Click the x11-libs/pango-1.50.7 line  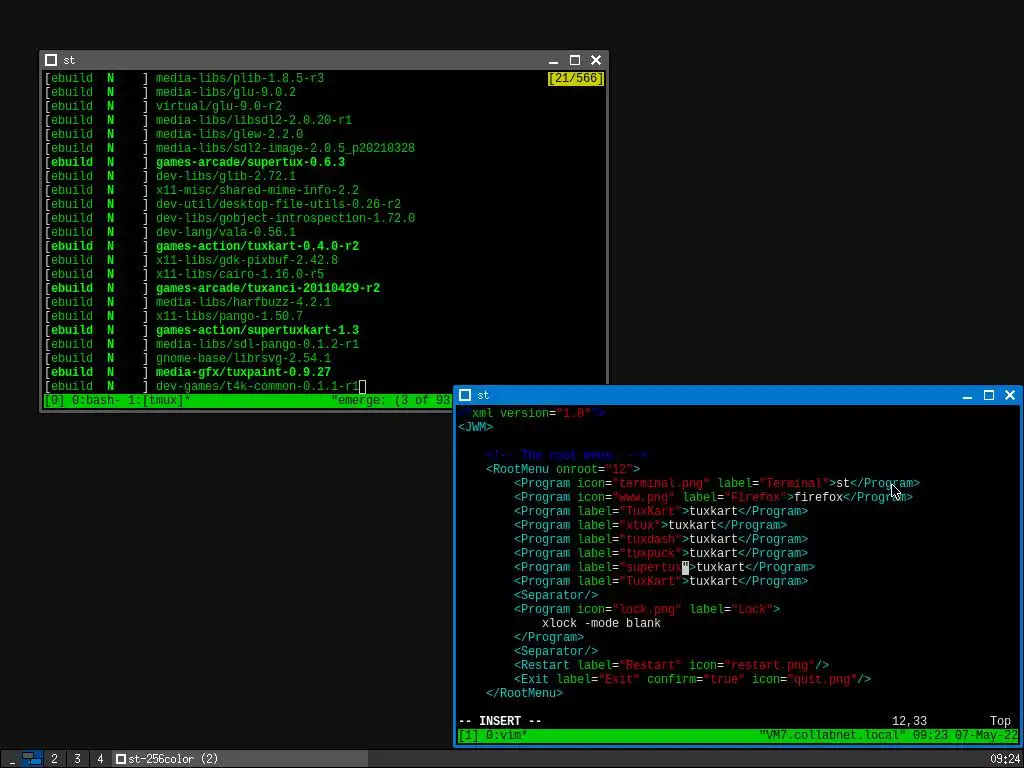click(229, 316)
